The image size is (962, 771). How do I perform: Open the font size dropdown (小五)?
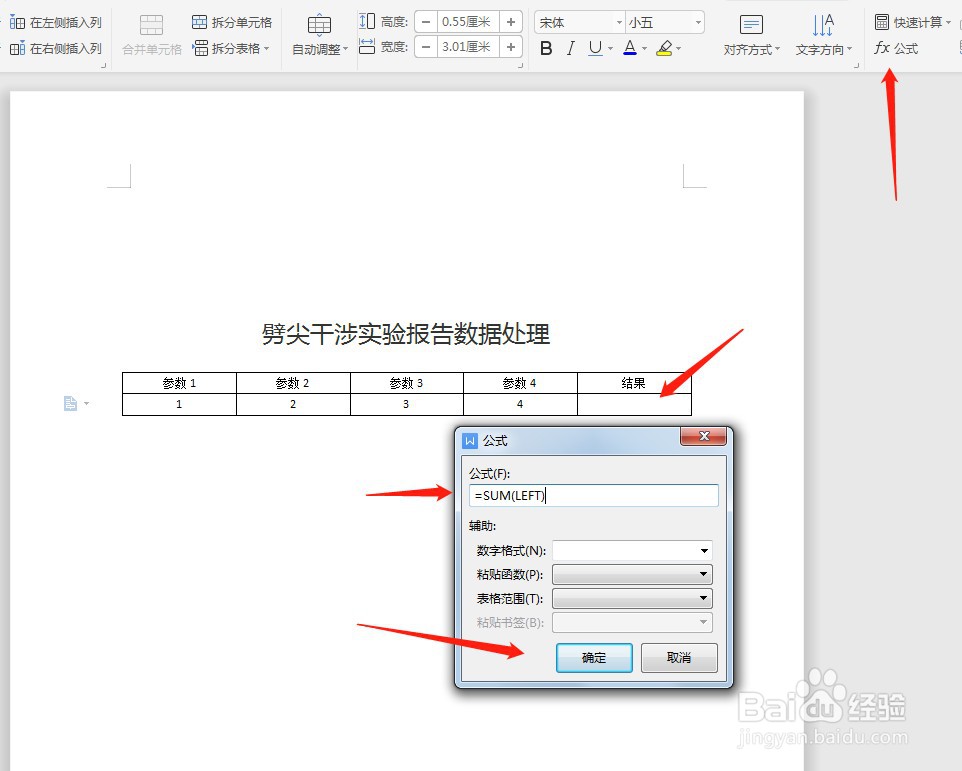(698, 23)
